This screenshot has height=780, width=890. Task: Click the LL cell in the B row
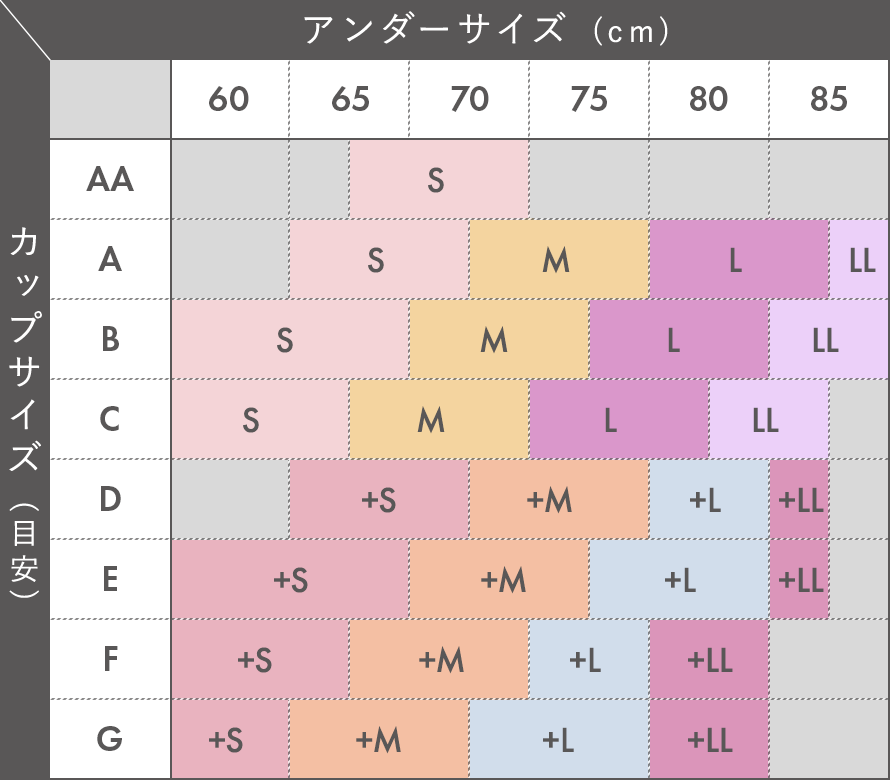click(829, 339)
